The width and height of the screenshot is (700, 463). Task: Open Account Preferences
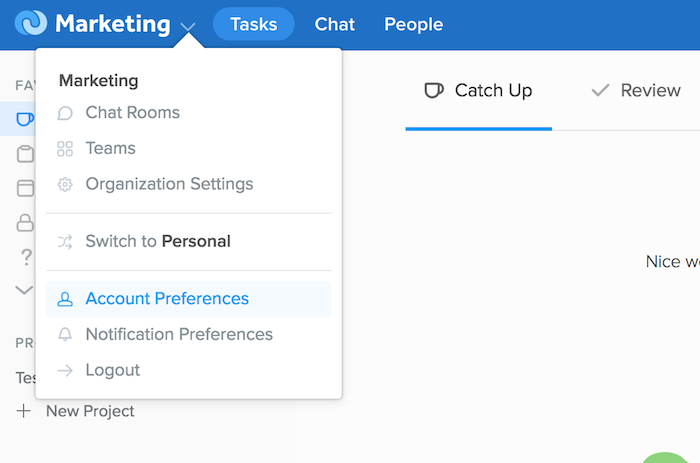coord(189,299)
